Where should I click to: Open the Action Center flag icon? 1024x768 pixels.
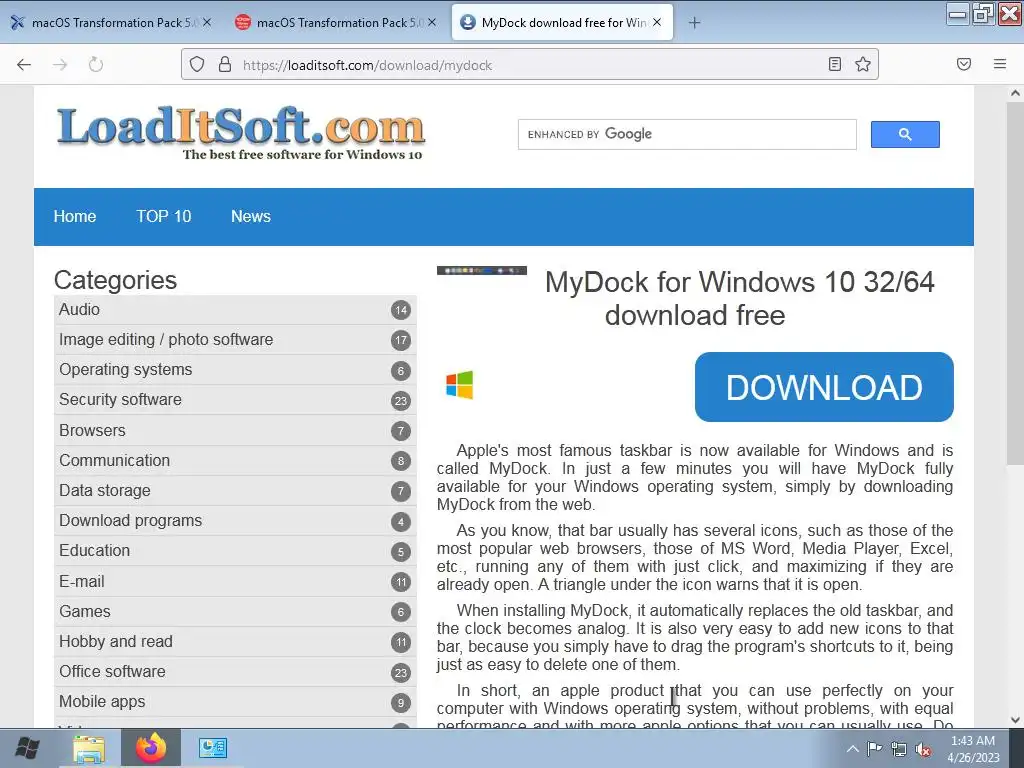coord(874,749)
